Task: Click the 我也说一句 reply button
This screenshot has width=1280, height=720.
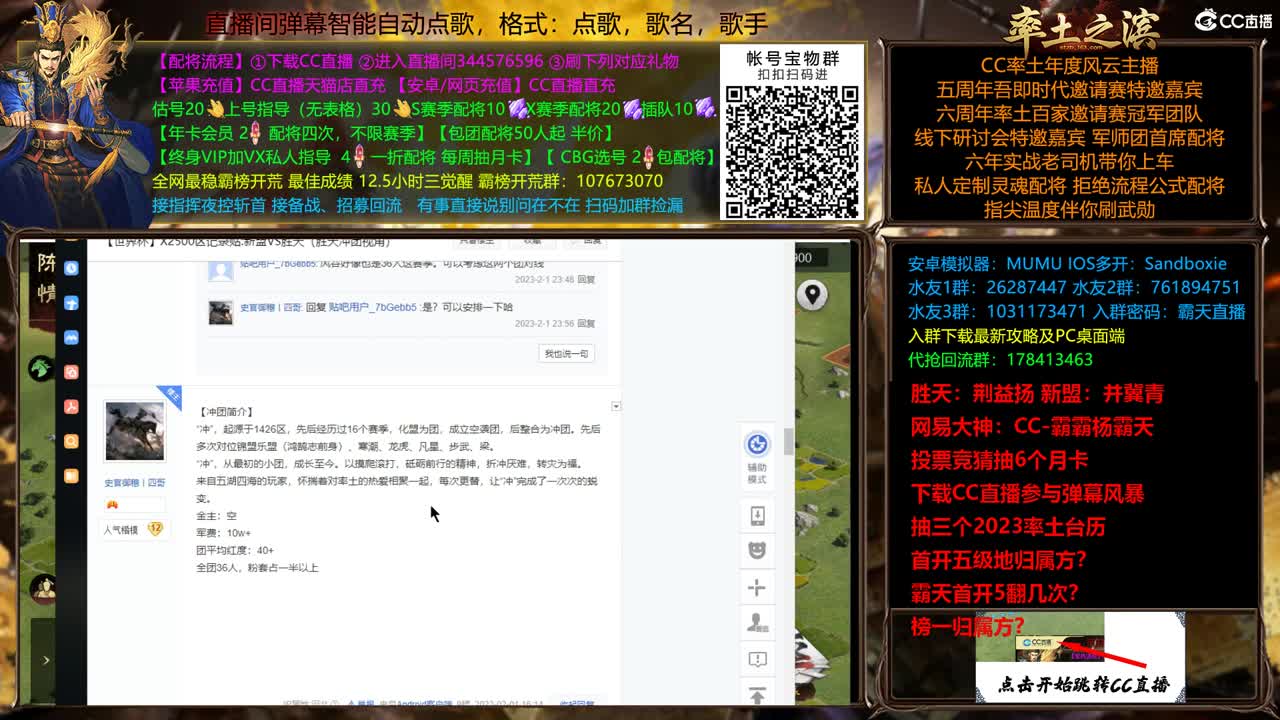Action: point(567,353)
